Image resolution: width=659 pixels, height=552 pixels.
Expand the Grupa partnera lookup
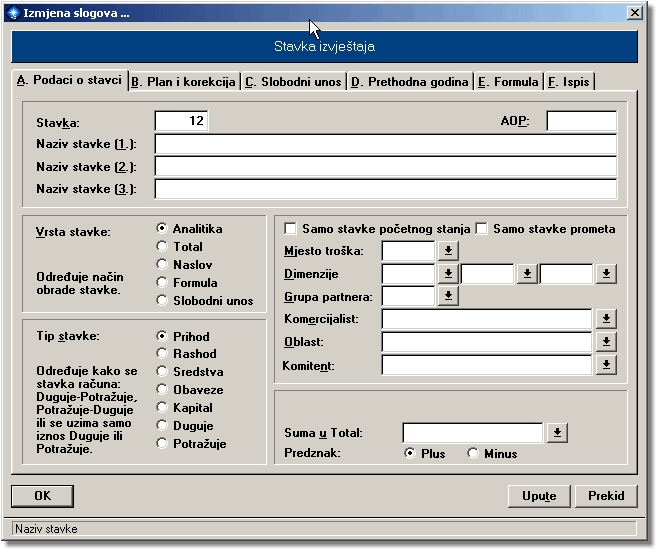448,296
